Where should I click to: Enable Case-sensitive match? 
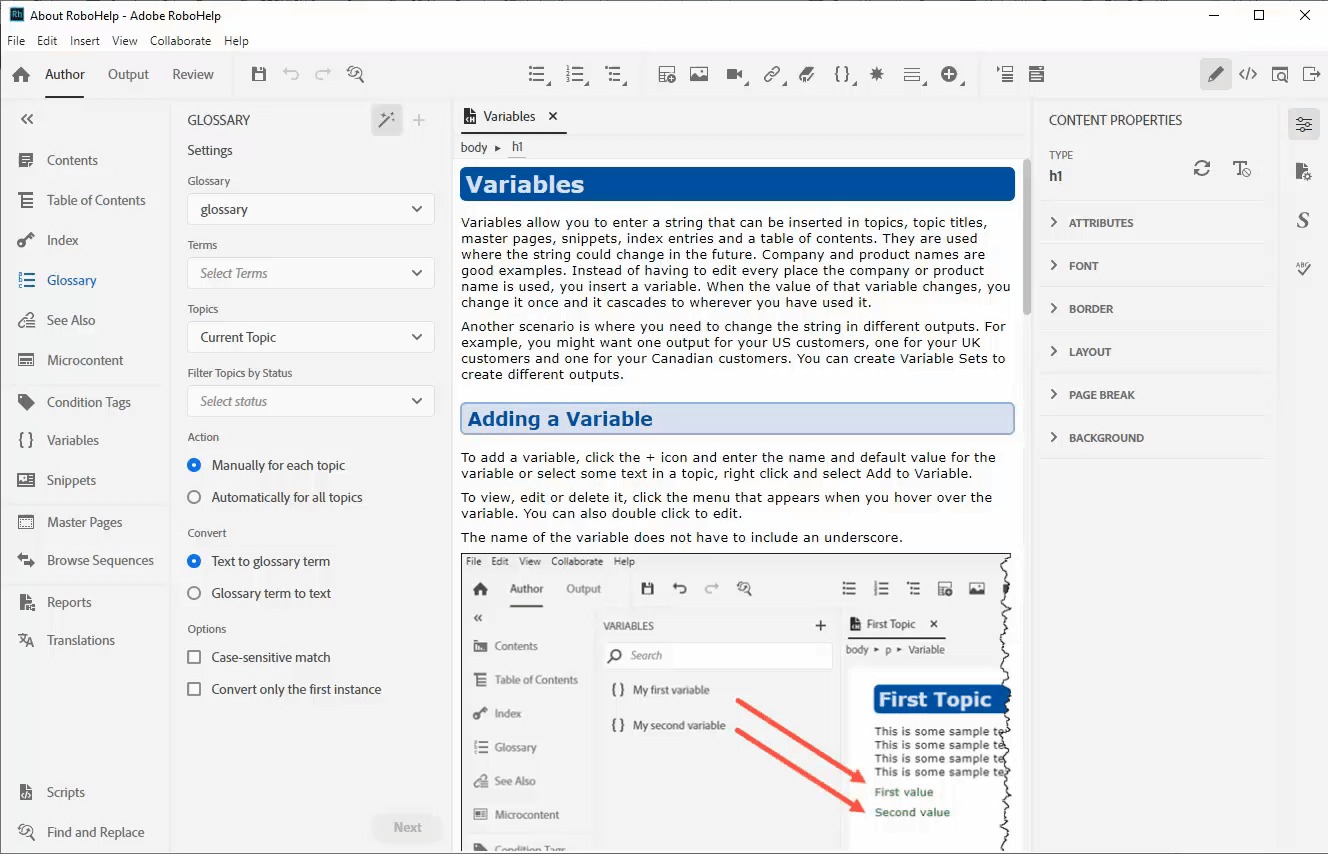(x=259, y=657)
